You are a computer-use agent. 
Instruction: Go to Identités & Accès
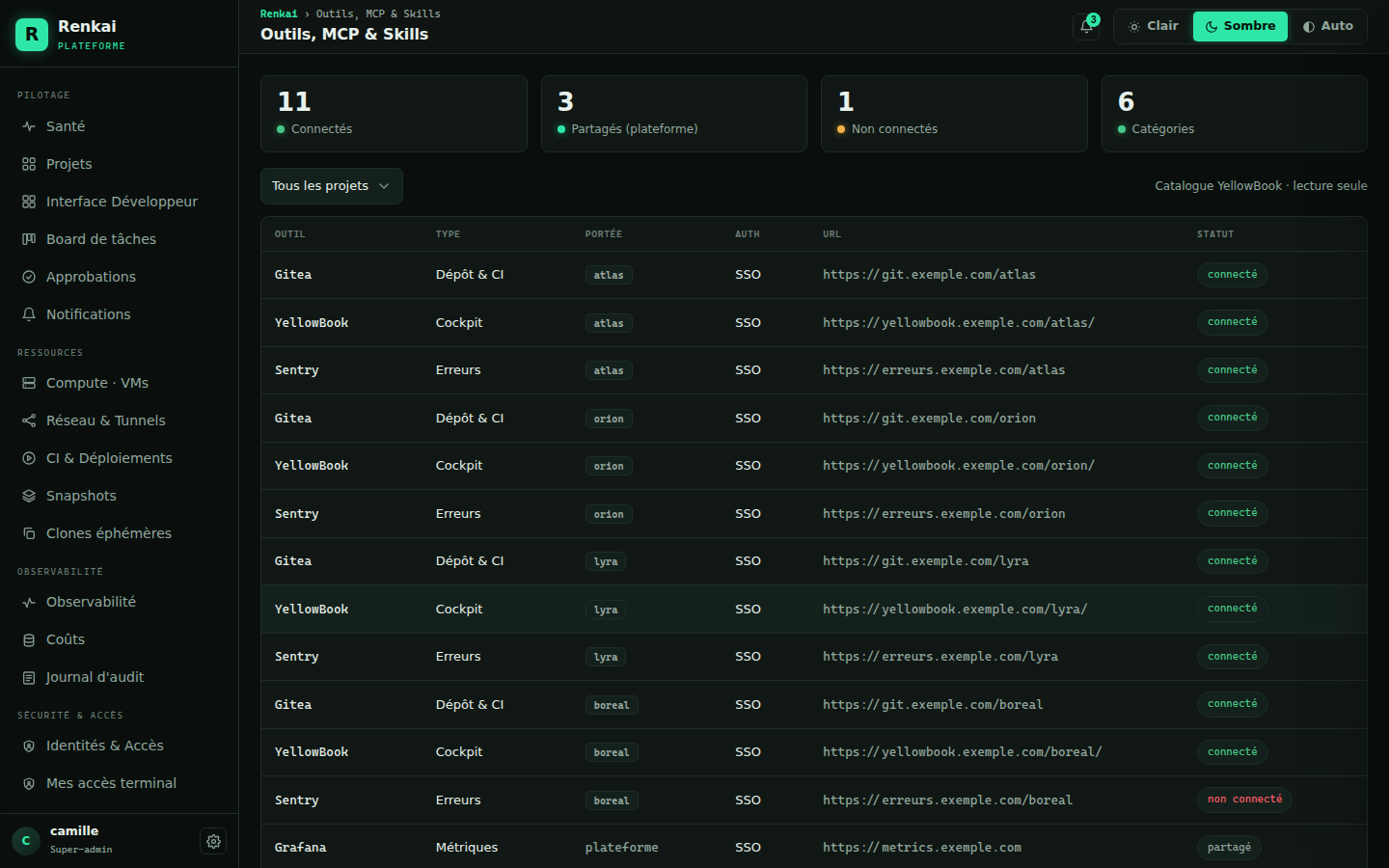pos(120,746)
